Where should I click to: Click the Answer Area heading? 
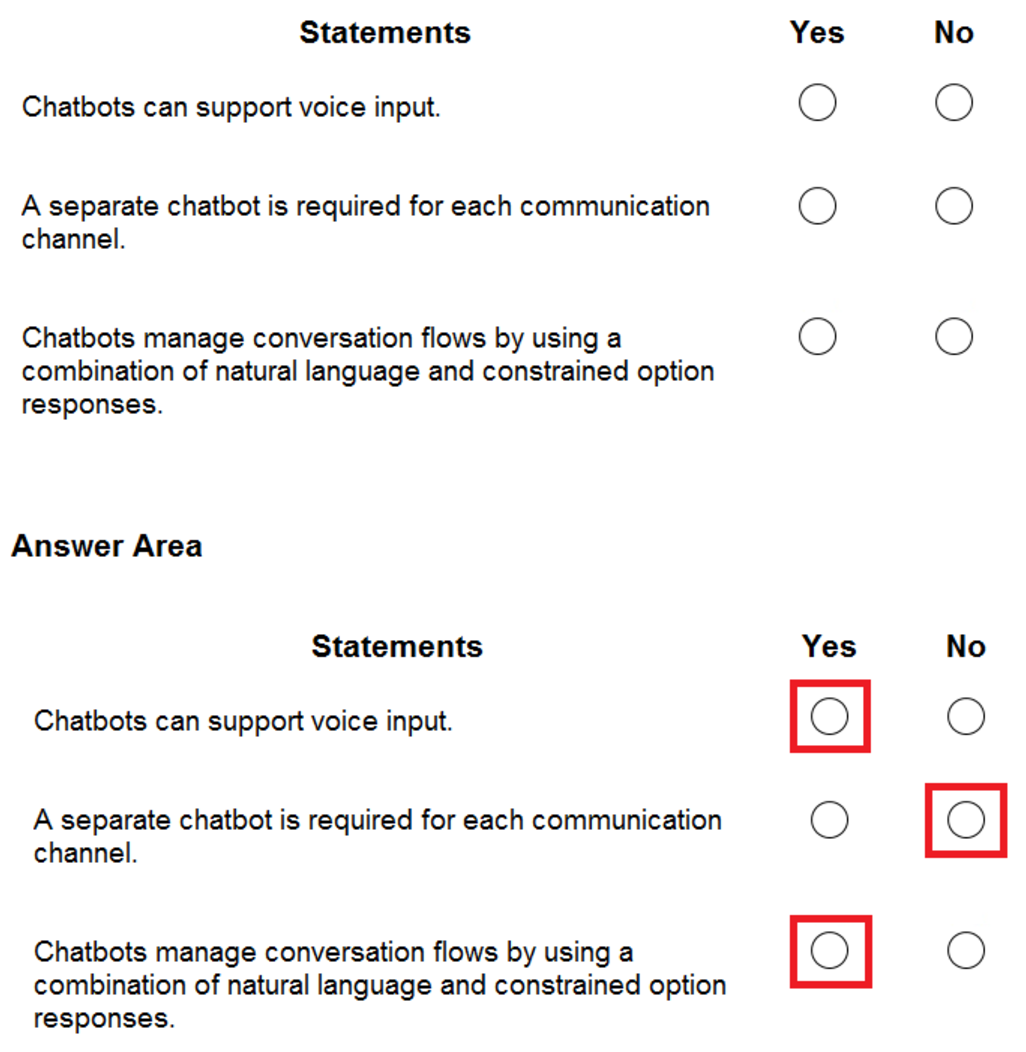point(107,546)
